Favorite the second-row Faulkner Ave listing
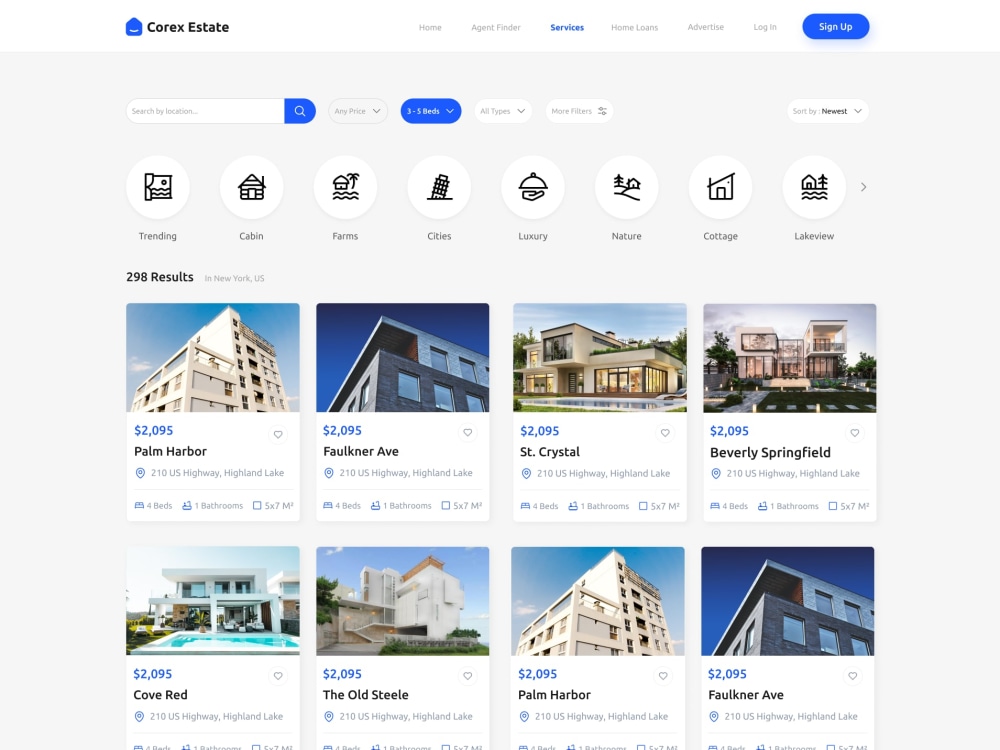 [853, 676]
